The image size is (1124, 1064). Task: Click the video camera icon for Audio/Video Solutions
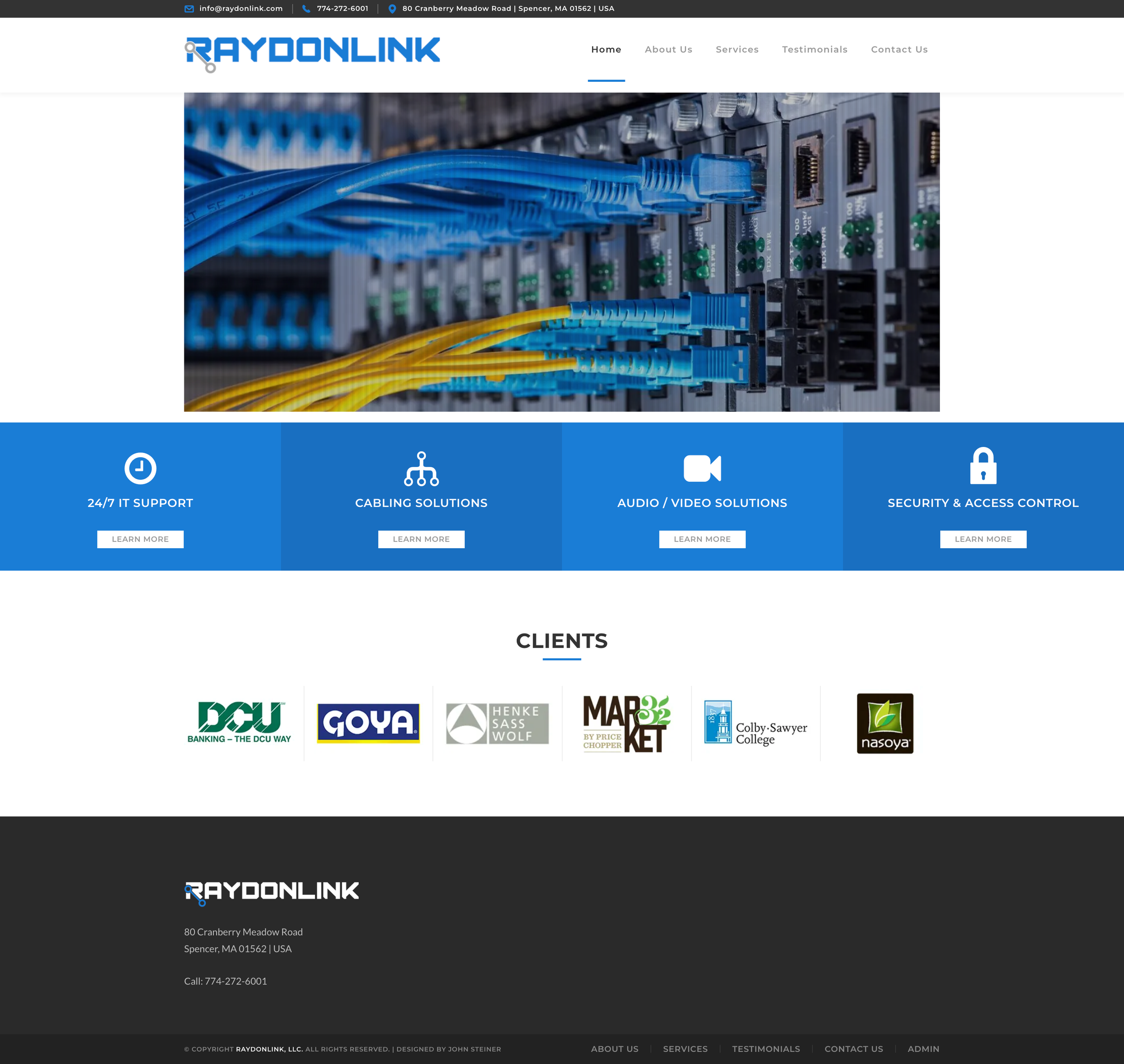tap(702, 469)
